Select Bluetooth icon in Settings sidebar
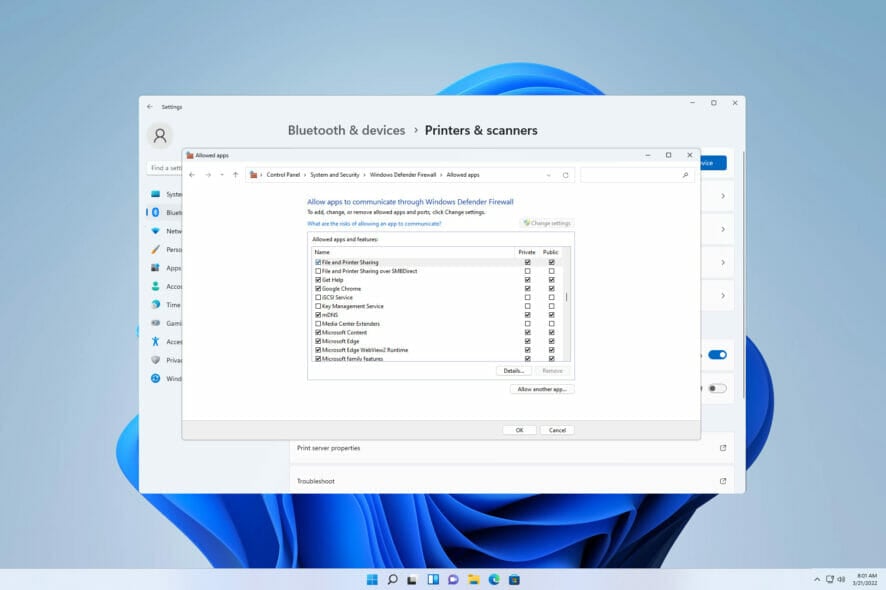 pyautogui.click(x=155, y=212)
